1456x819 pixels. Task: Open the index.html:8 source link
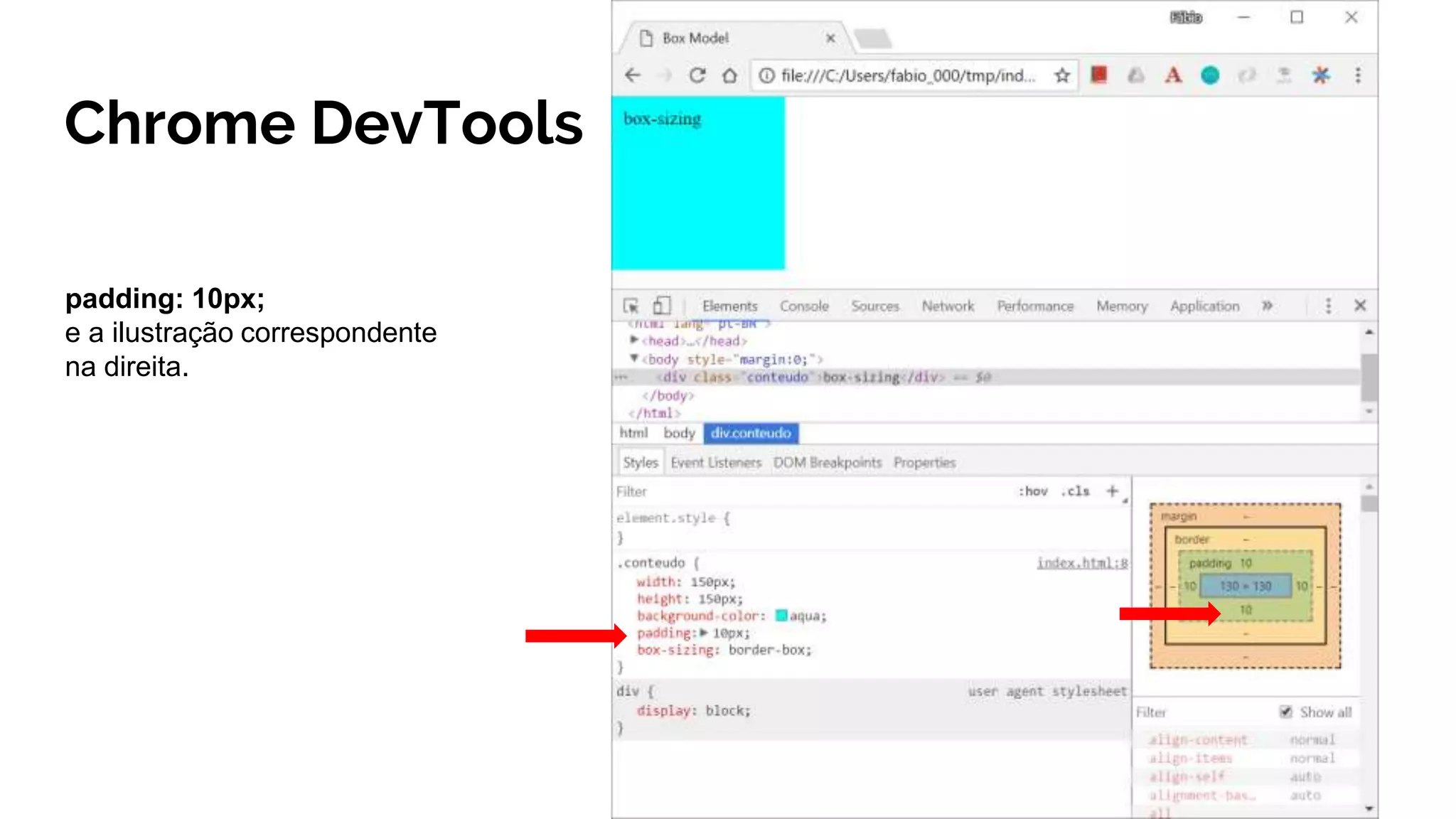pos(1082,563)
